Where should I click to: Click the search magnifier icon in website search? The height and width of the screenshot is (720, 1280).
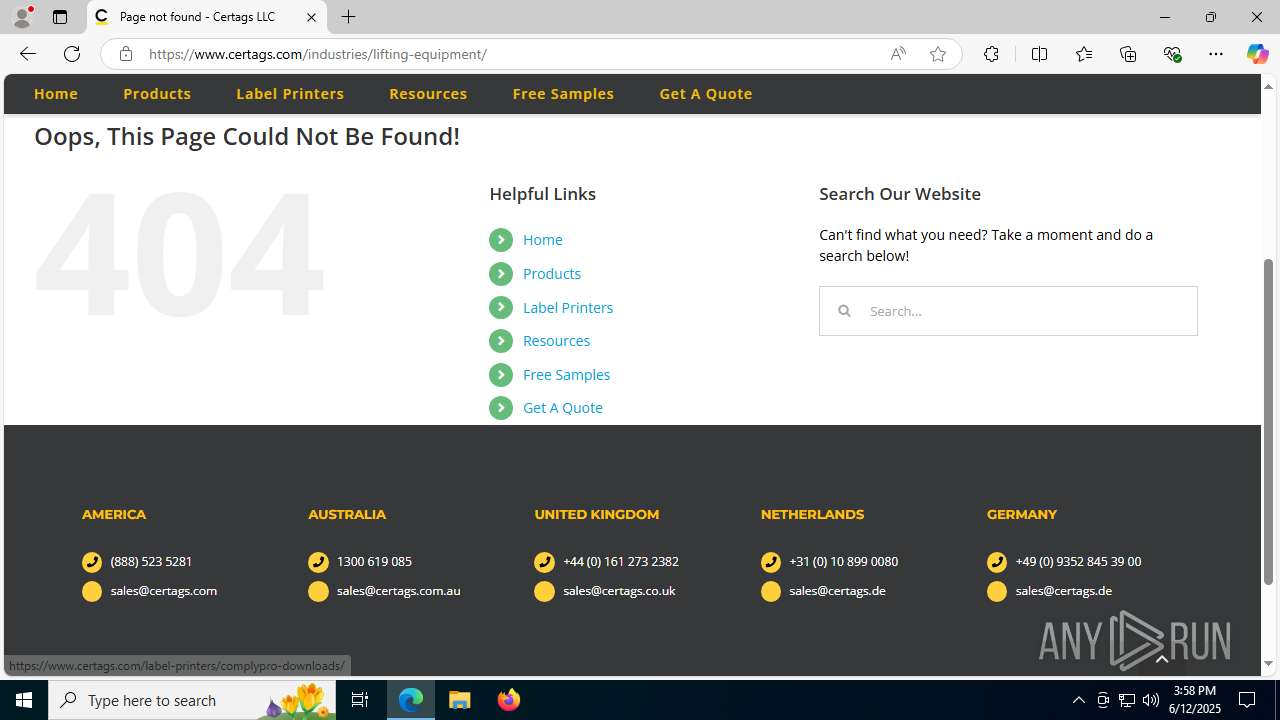click(844, 311)
